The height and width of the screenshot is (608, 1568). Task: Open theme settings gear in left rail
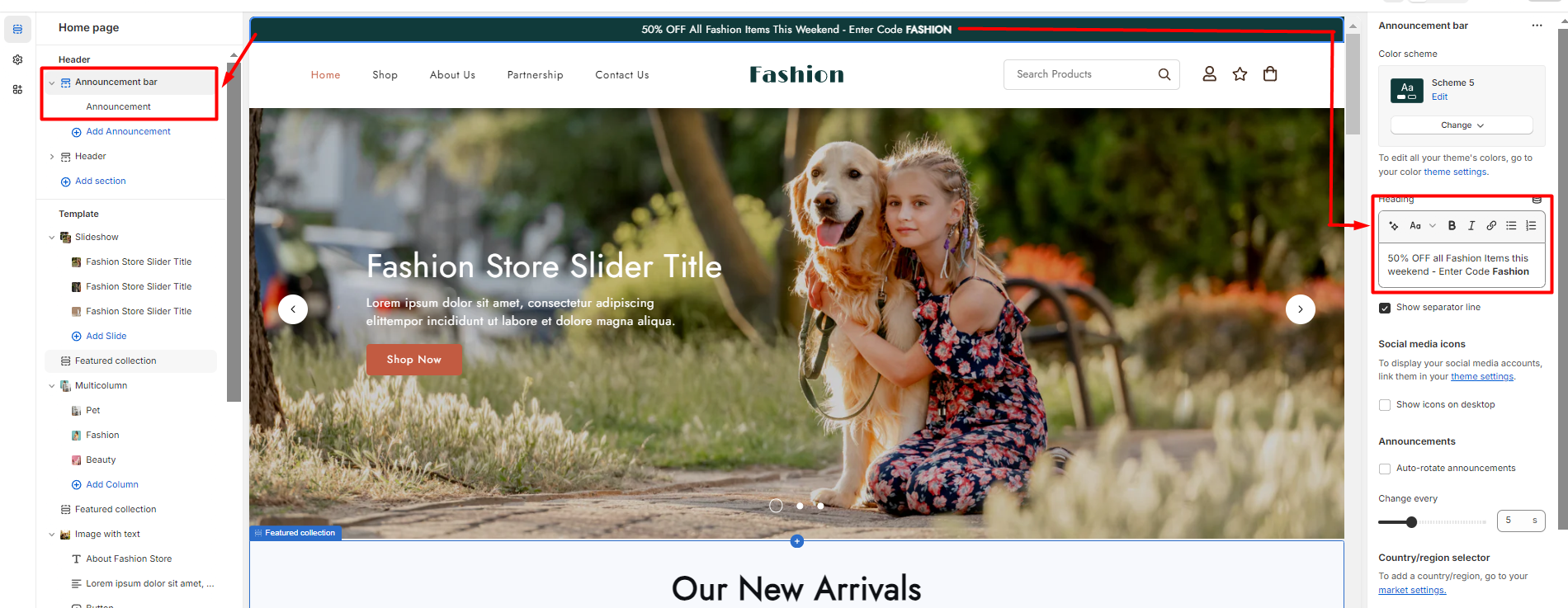coord(17,59)
